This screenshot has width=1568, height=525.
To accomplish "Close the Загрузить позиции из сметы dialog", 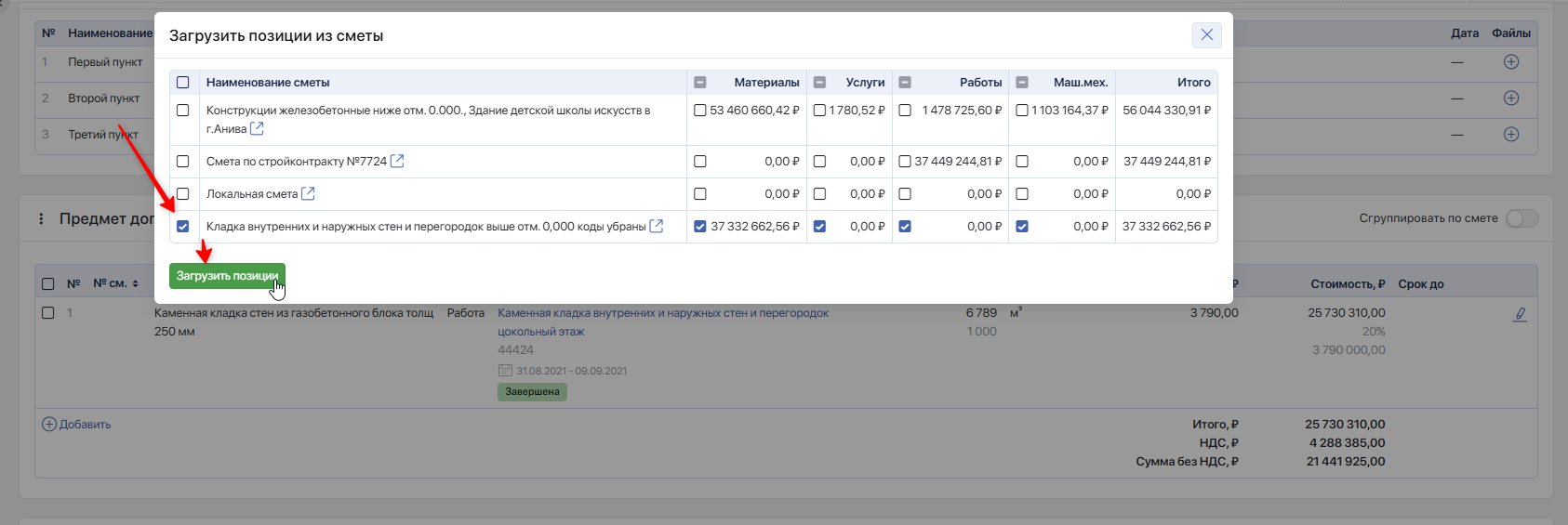I will click(x=1206, y=35).
